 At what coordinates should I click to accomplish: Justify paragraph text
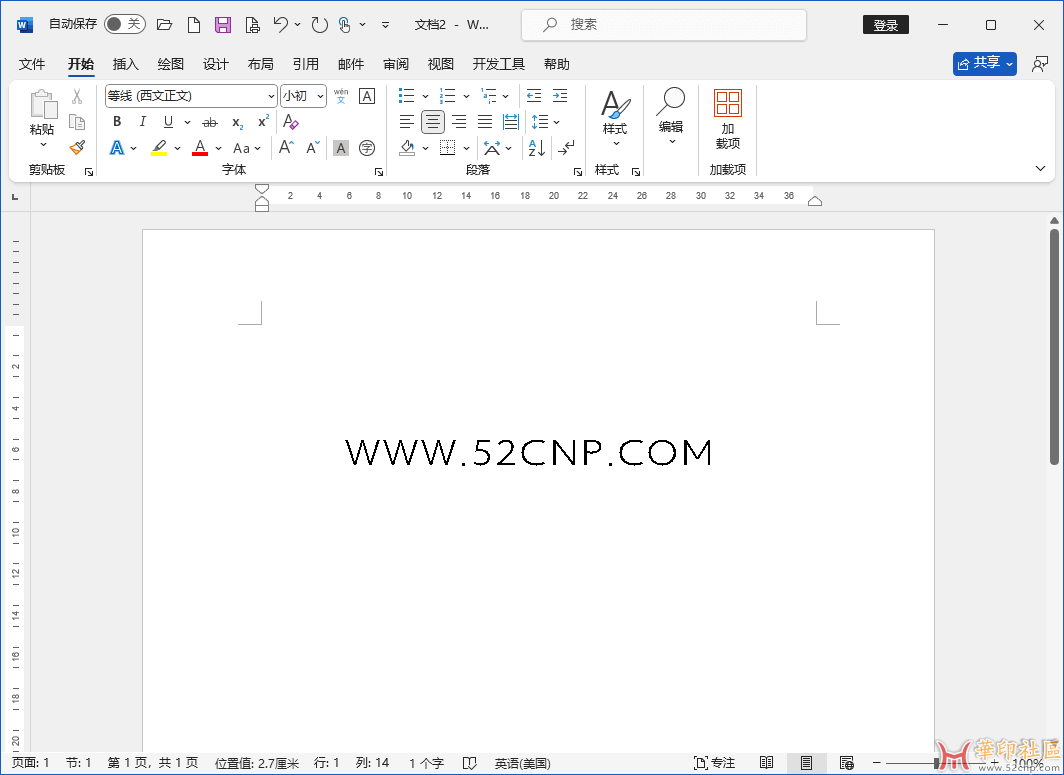[484, 122]
